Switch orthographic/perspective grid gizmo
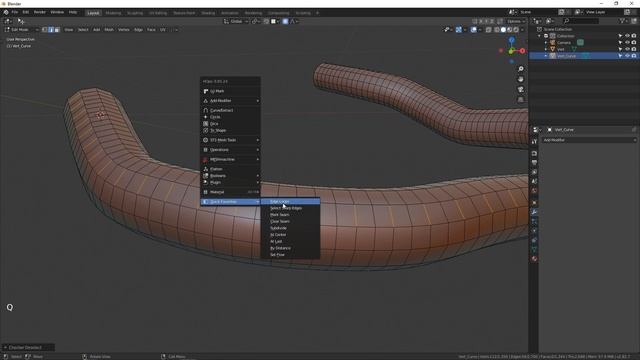 pyautogui.click(x=520, y=100)
